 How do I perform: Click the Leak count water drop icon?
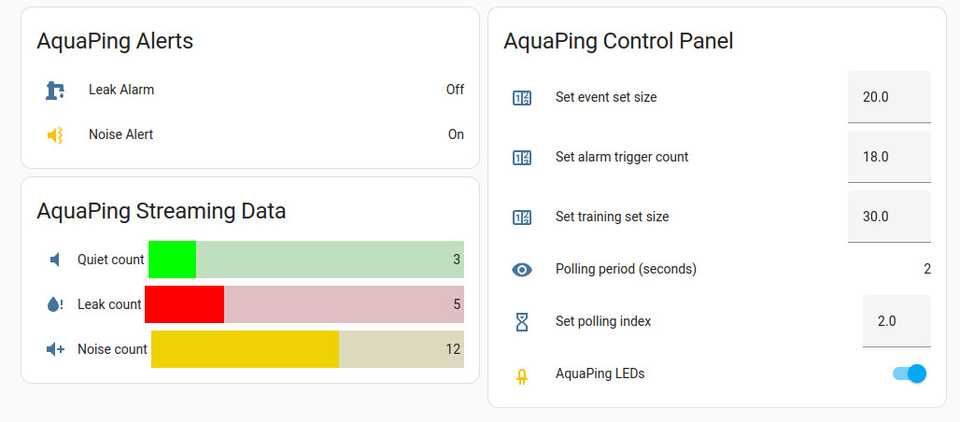coord(55,305)
